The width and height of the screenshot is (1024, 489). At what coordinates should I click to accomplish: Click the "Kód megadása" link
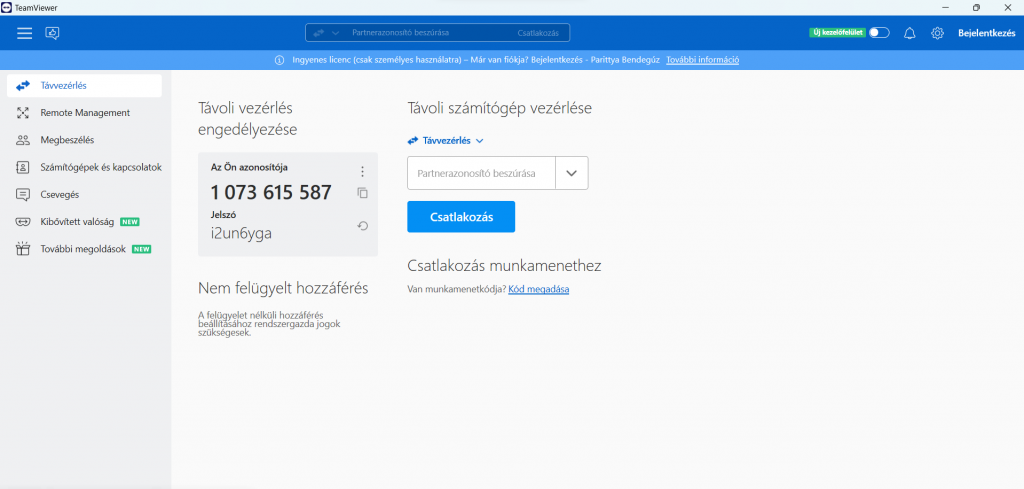point(538,289)
